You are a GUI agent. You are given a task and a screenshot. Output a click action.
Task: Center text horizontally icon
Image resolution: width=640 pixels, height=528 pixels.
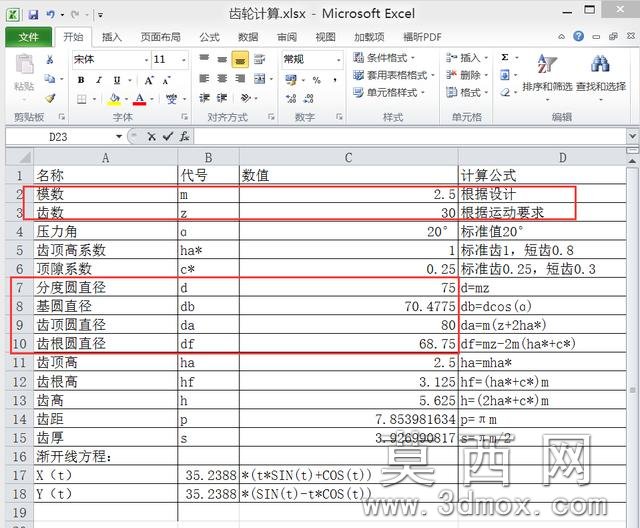click(222, 78)
